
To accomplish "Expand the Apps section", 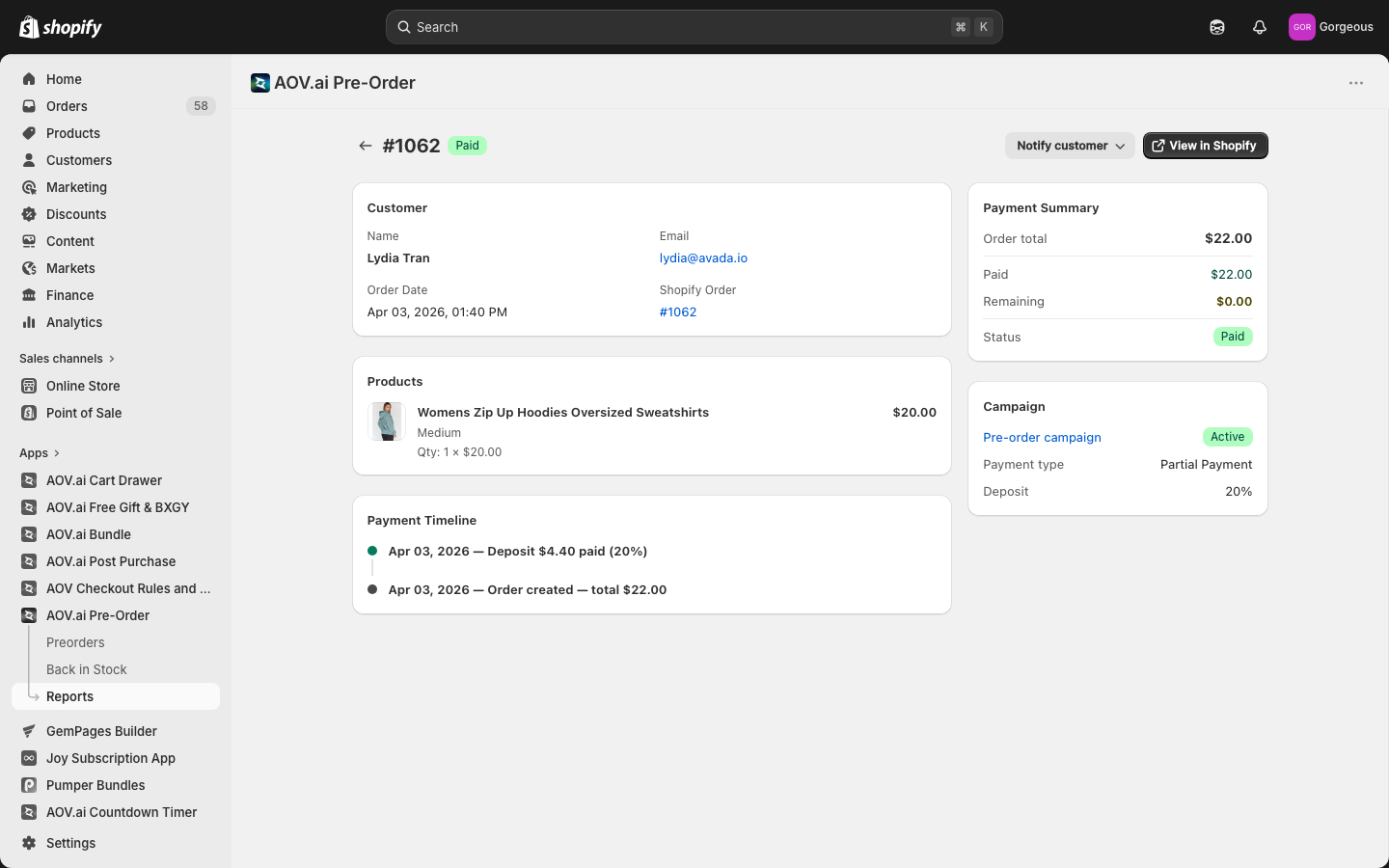I will point(40,453).
